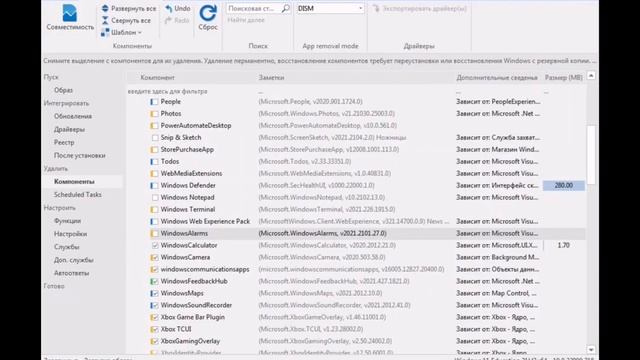Select Компоненты in the sidebar

point(74,181)
